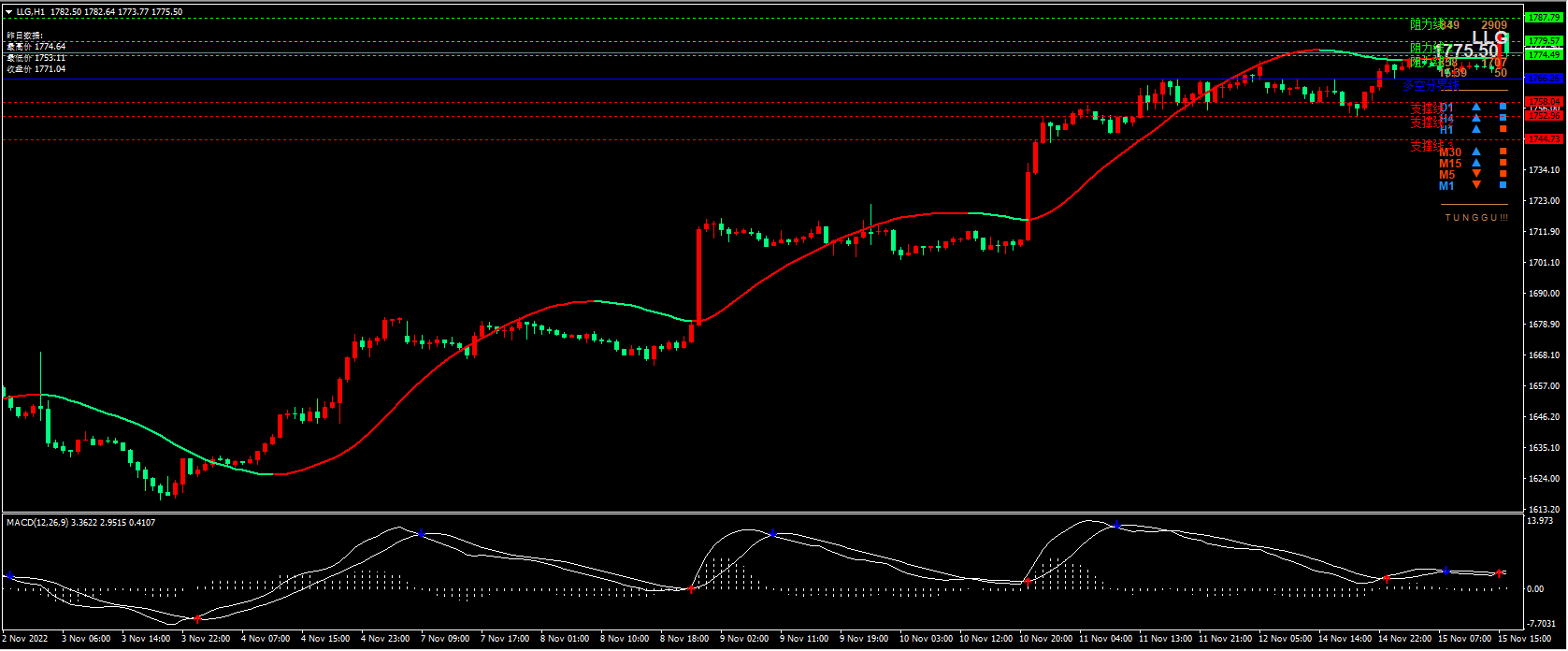This screenshot has width=1568, height=651.
Task: Click the M1 down-arrow trend icon
Action: point(1476,185)
